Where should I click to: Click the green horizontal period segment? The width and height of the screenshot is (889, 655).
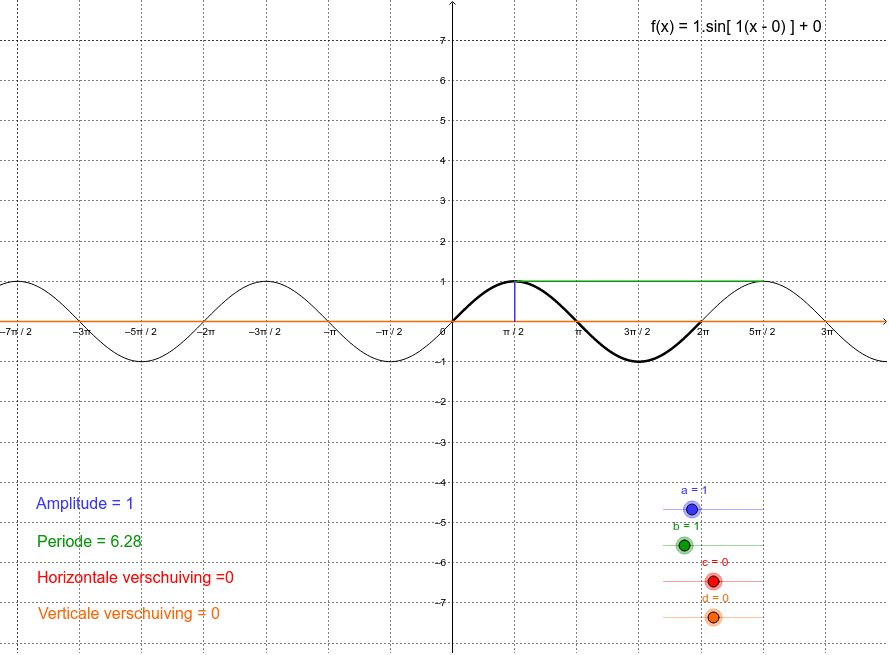point(640,281)
